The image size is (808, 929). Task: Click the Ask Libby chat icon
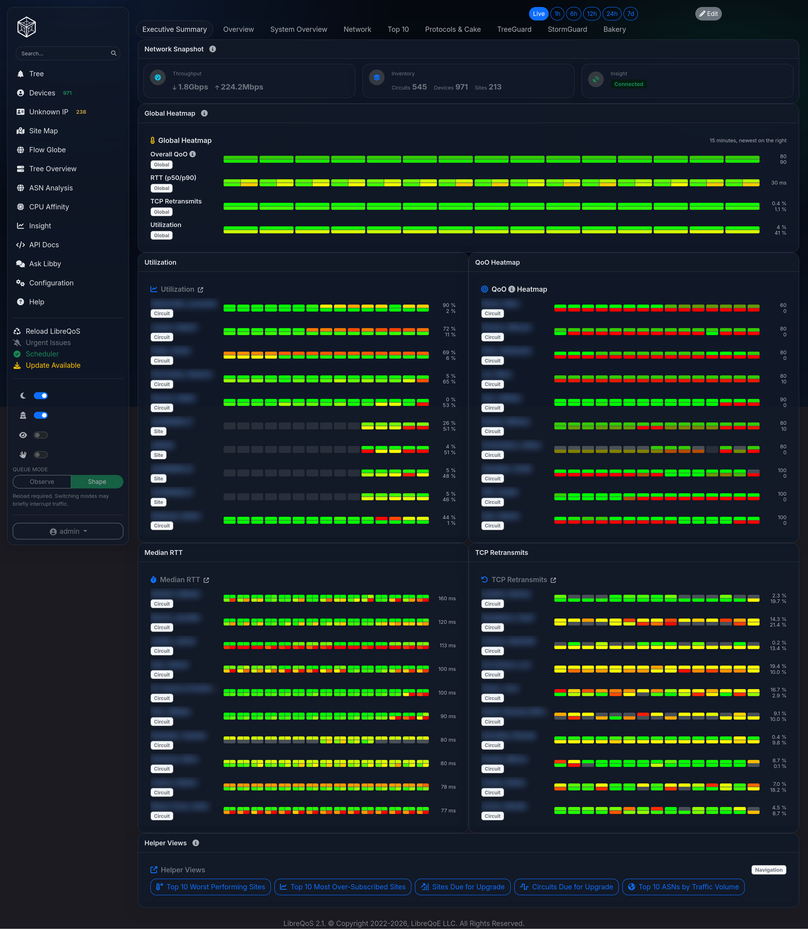(x=21, y=264)
